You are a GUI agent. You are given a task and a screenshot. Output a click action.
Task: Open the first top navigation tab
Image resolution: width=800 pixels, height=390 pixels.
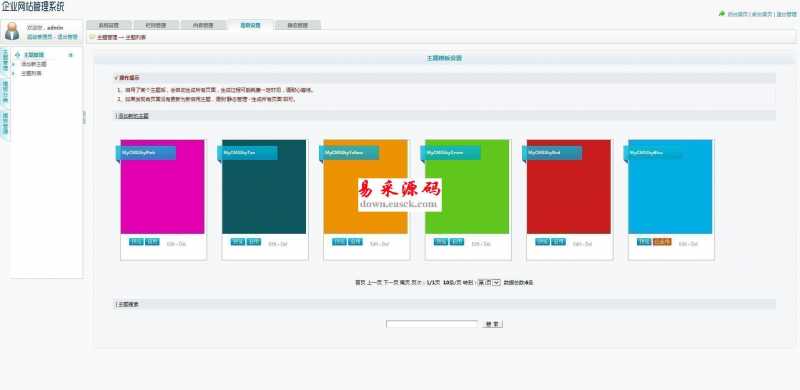point(109,25)
